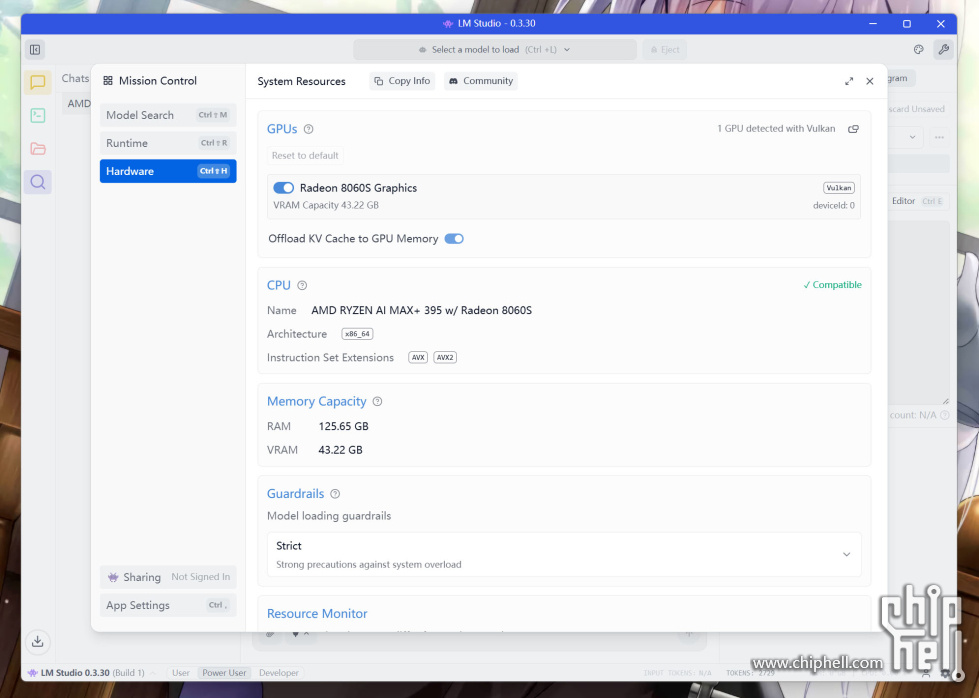This screenshot has width=979, height=698.
Task: Click Reset to default under GPUs
Action: coord(305,156)
